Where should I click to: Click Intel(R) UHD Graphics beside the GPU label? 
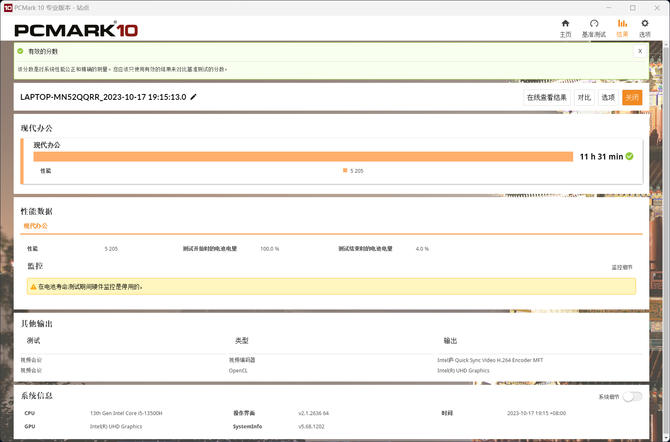click(x=116, y=427)
